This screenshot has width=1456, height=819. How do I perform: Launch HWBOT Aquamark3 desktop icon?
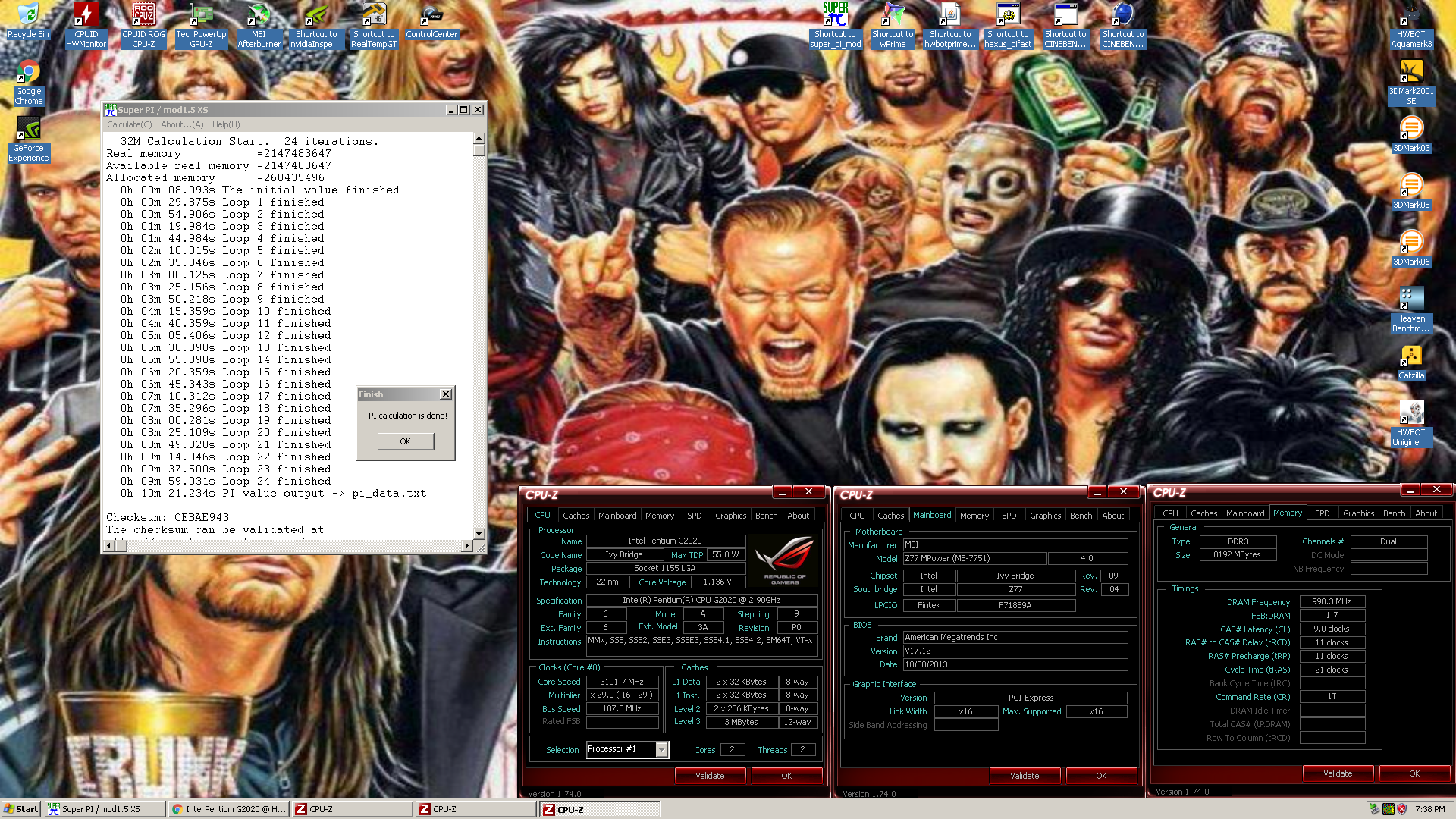click(1411, 25)
